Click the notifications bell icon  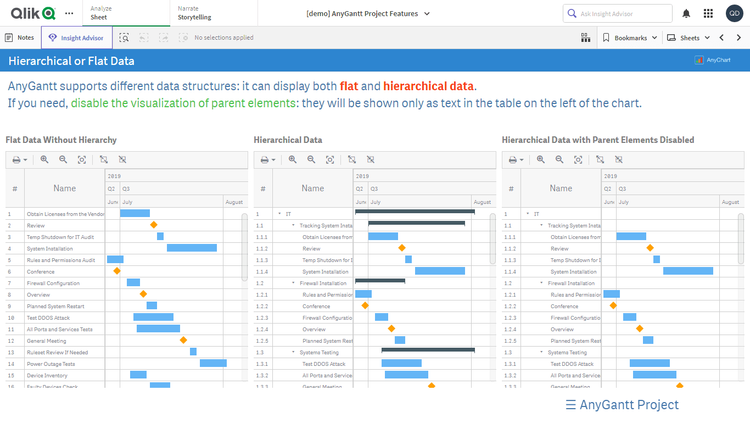pos(686,13)
